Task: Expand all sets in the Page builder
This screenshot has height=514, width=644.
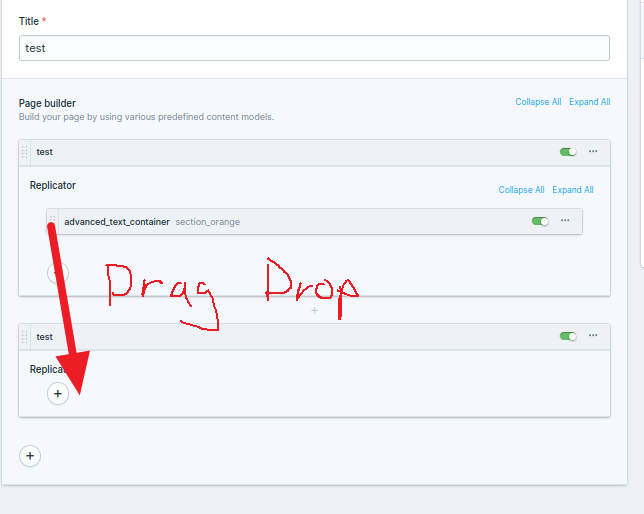Action: [589, 102]
